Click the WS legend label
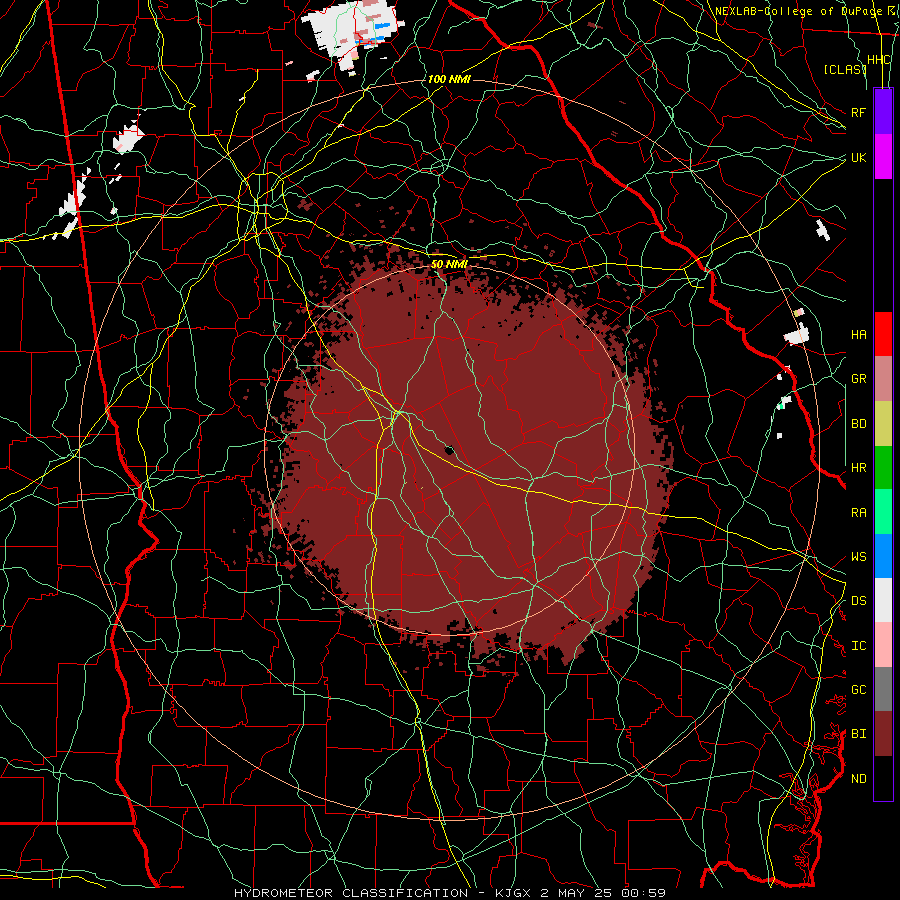Viewport: 900px width, 900px height. pyautogui.click(x=859, y=557)
